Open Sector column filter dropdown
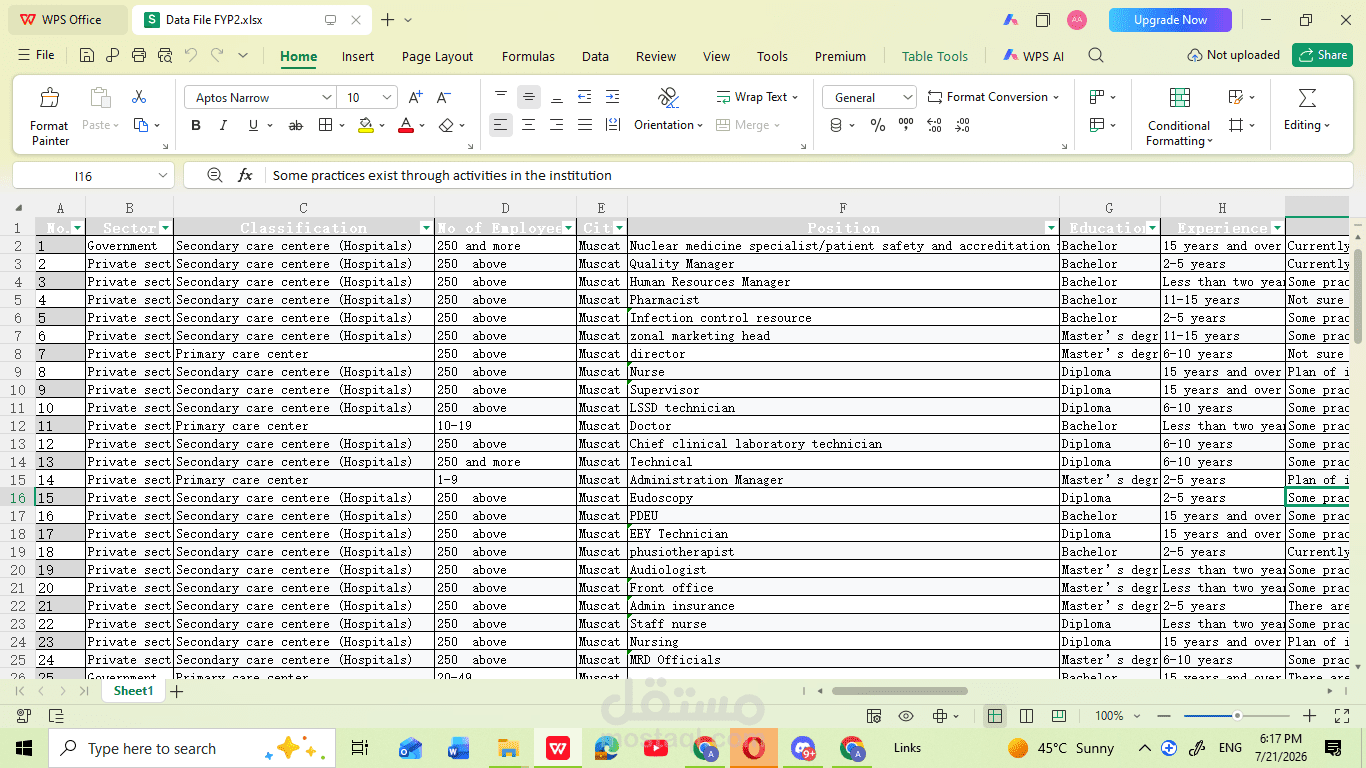The image size is (1366, 768). tap(165, 228)
